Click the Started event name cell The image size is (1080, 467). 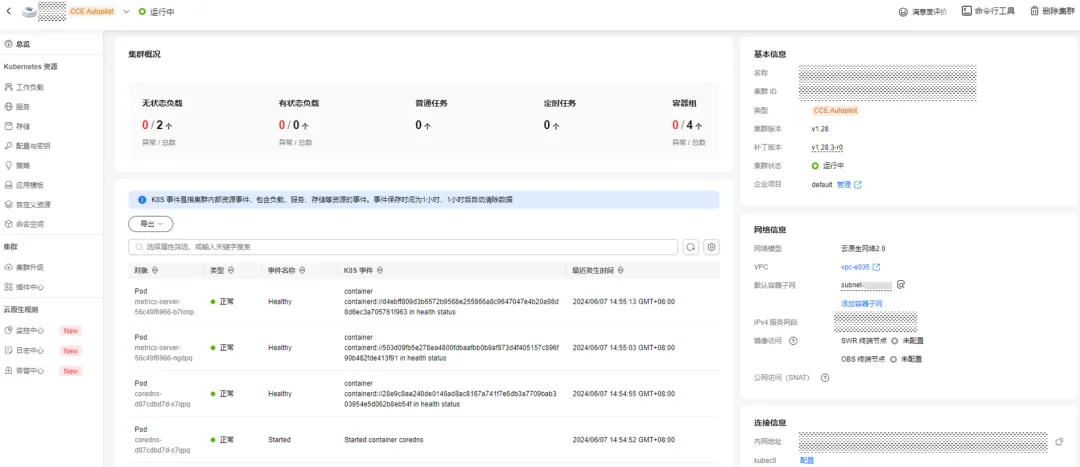coord(279,439)
